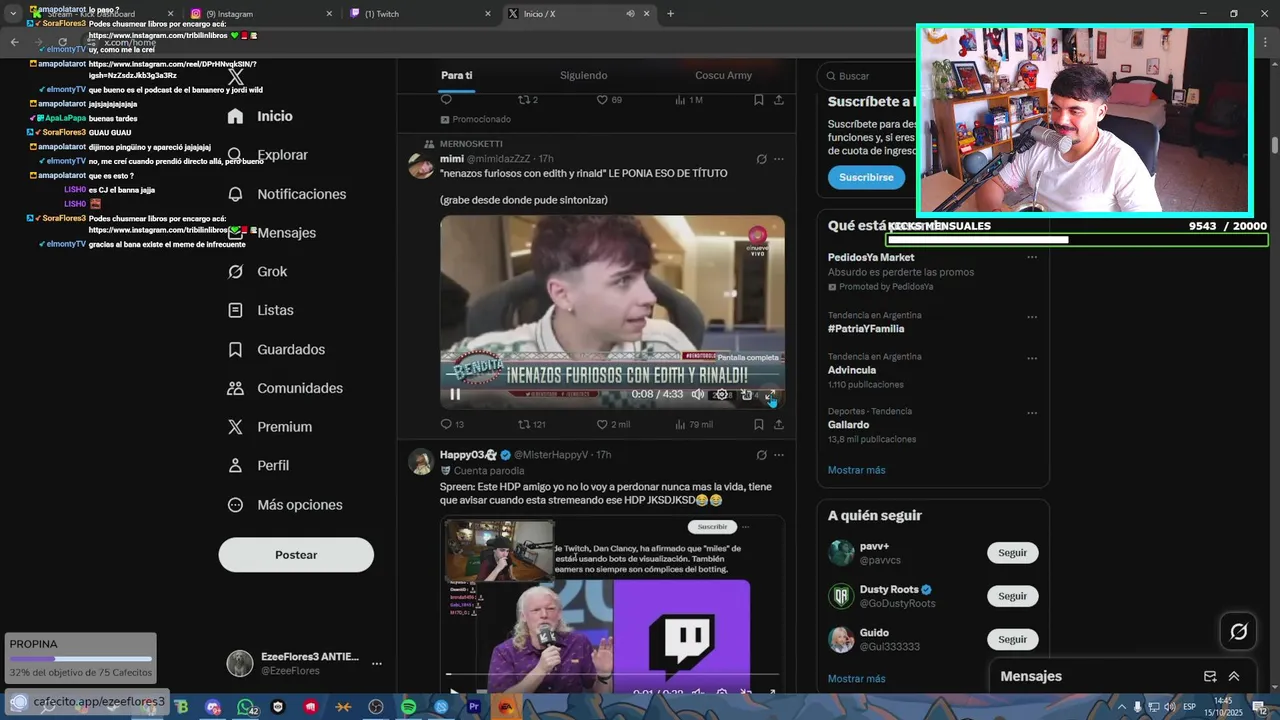Open Perfil in the sidebar
Viewport: 1280px width, 720px height.
(x=258, y=466)
